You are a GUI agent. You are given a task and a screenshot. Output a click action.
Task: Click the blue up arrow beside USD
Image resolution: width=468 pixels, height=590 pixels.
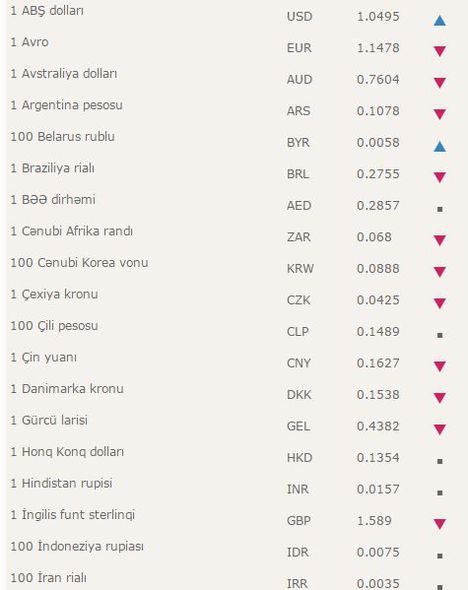439,20
